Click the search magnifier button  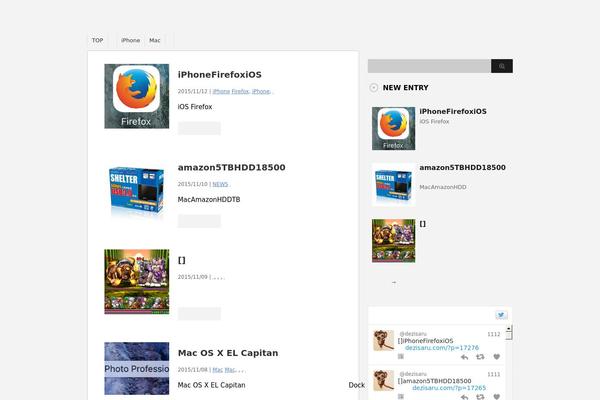pos(502,66)
